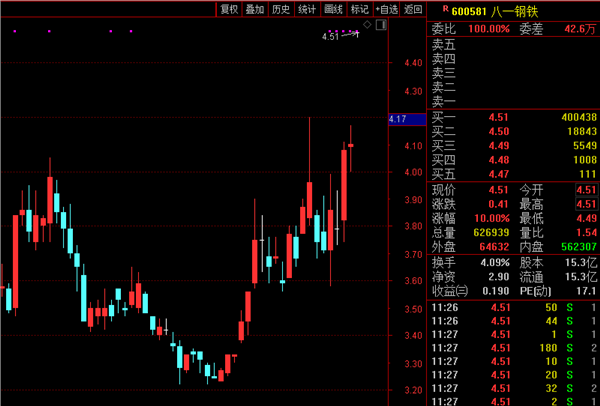Open the 复权 adjustment options
Viewport: 600px width, 406px height.
coord(229,9)
